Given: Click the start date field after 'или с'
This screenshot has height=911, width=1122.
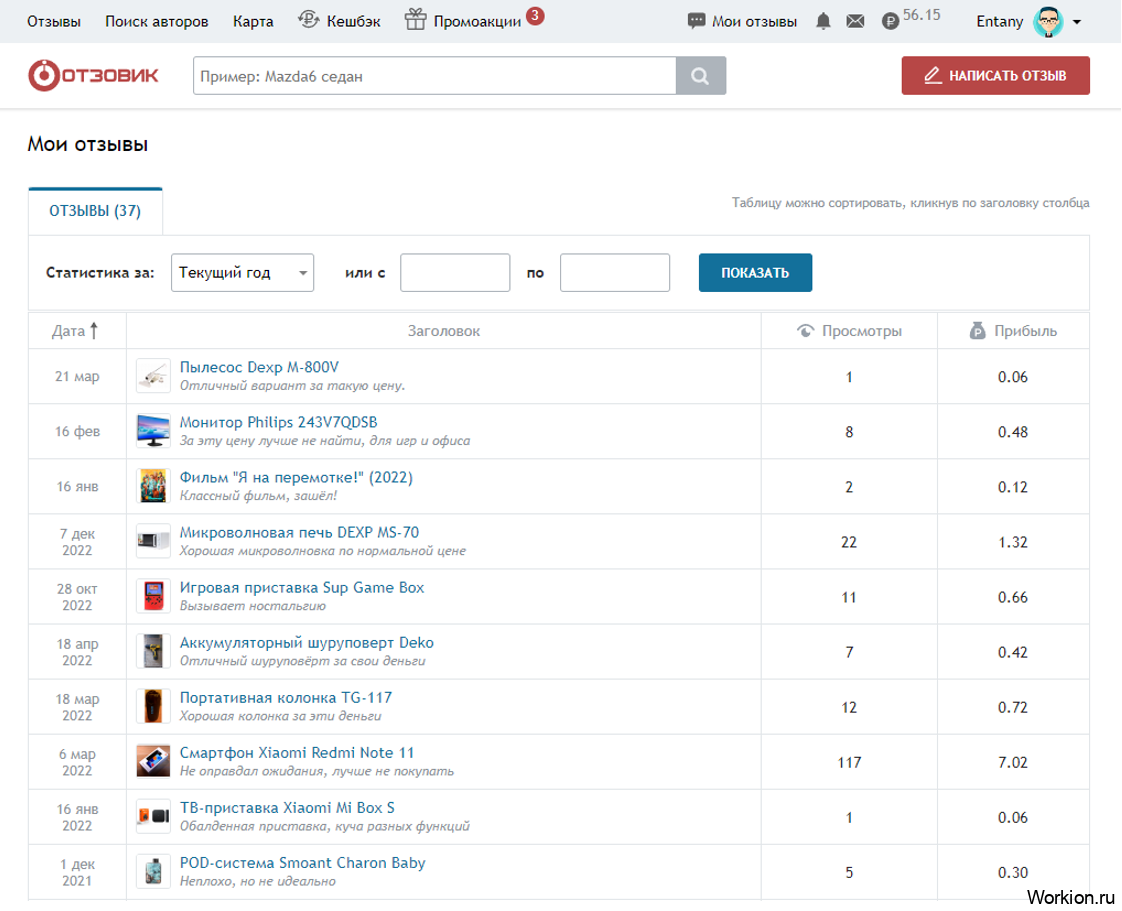Looking at the screenshot, I should pos(455,273).
